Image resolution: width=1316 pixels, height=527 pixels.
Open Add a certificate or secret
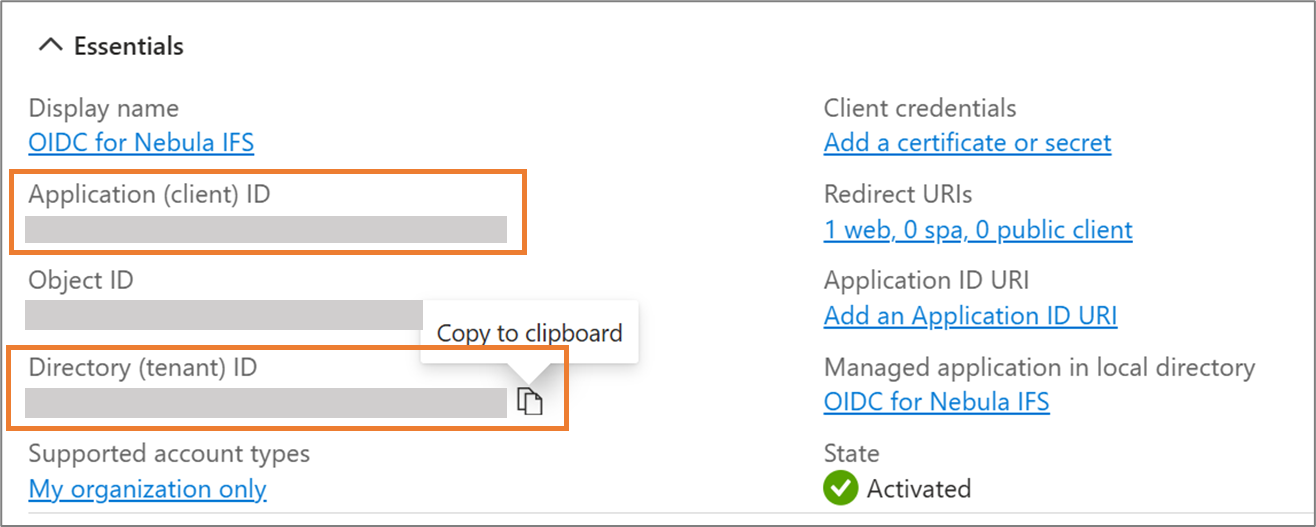pyautogui.click(x=967, y=143)
